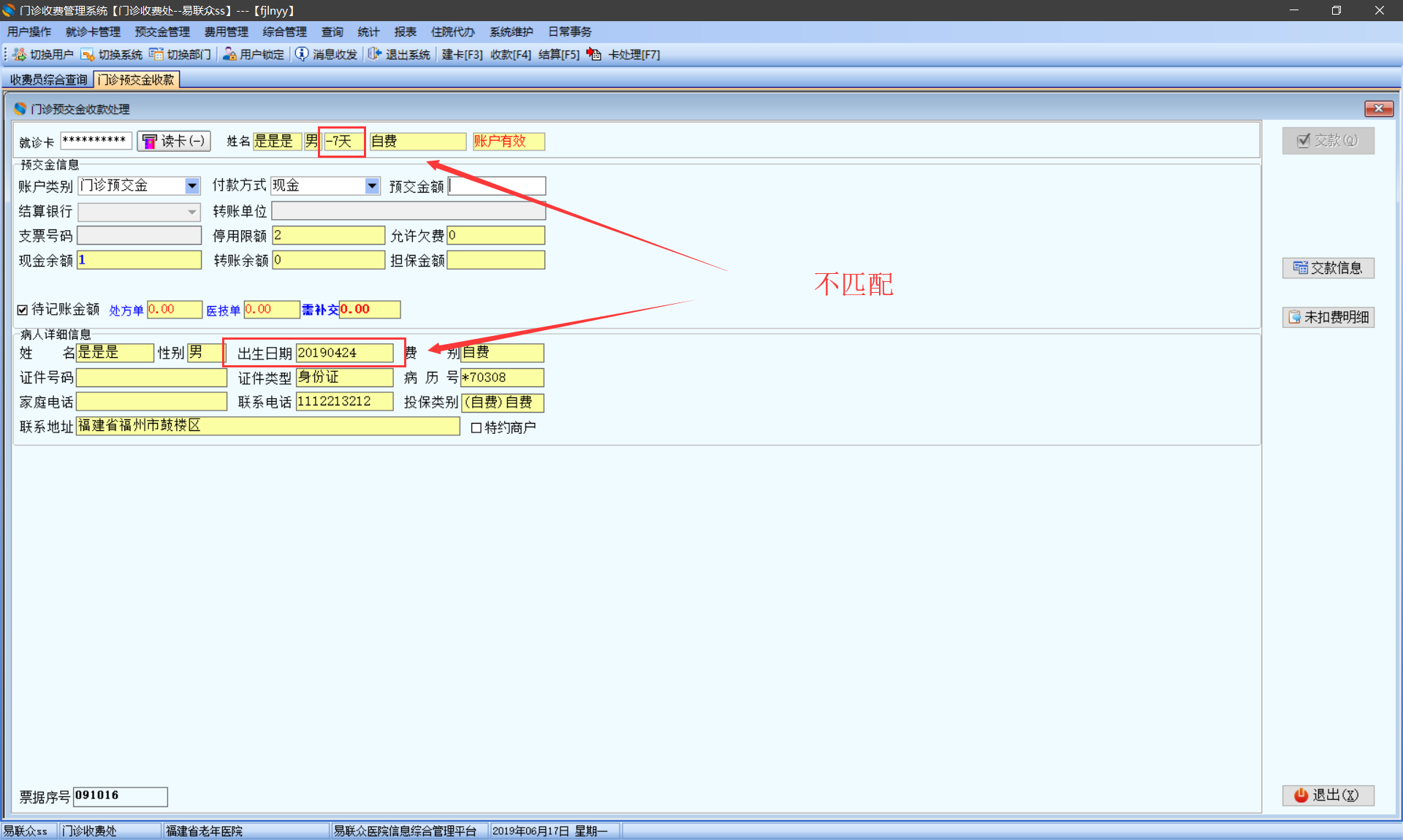This screenshot has height=840, width=1403.
Task: Click the 切换用户 switch user icon
Action: [20, 55]
